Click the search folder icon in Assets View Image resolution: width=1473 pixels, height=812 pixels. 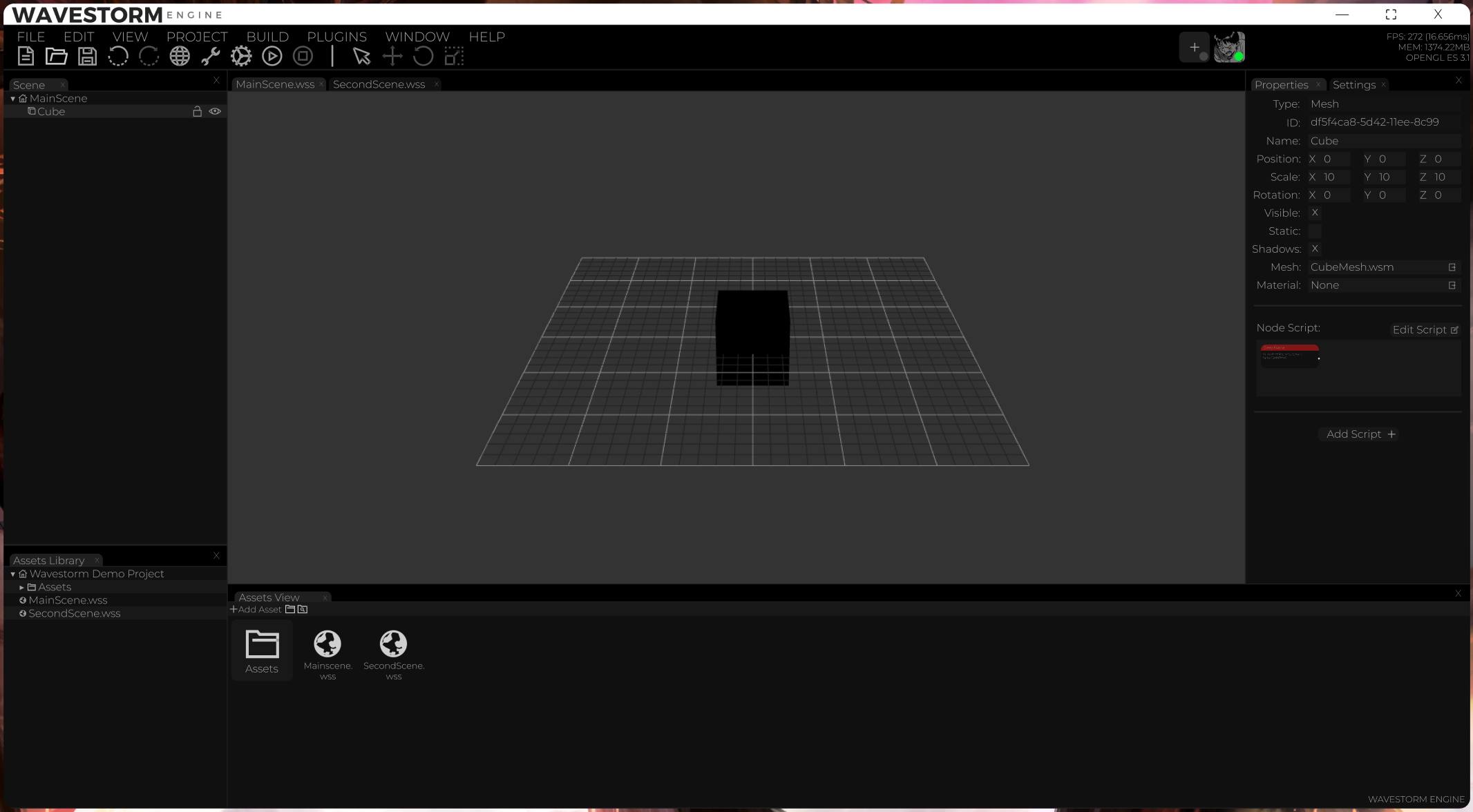pyautogui.click(x=302, y=610)
